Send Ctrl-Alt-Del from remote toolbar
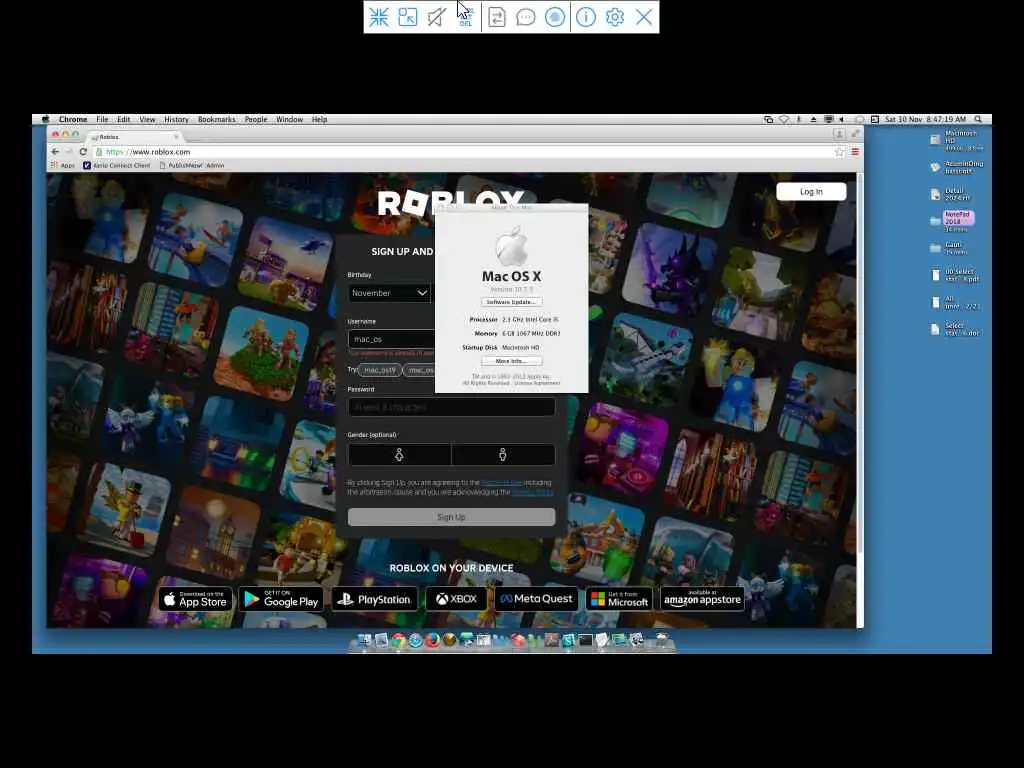Screen dimensions: 1024x768 coord(466,17)
